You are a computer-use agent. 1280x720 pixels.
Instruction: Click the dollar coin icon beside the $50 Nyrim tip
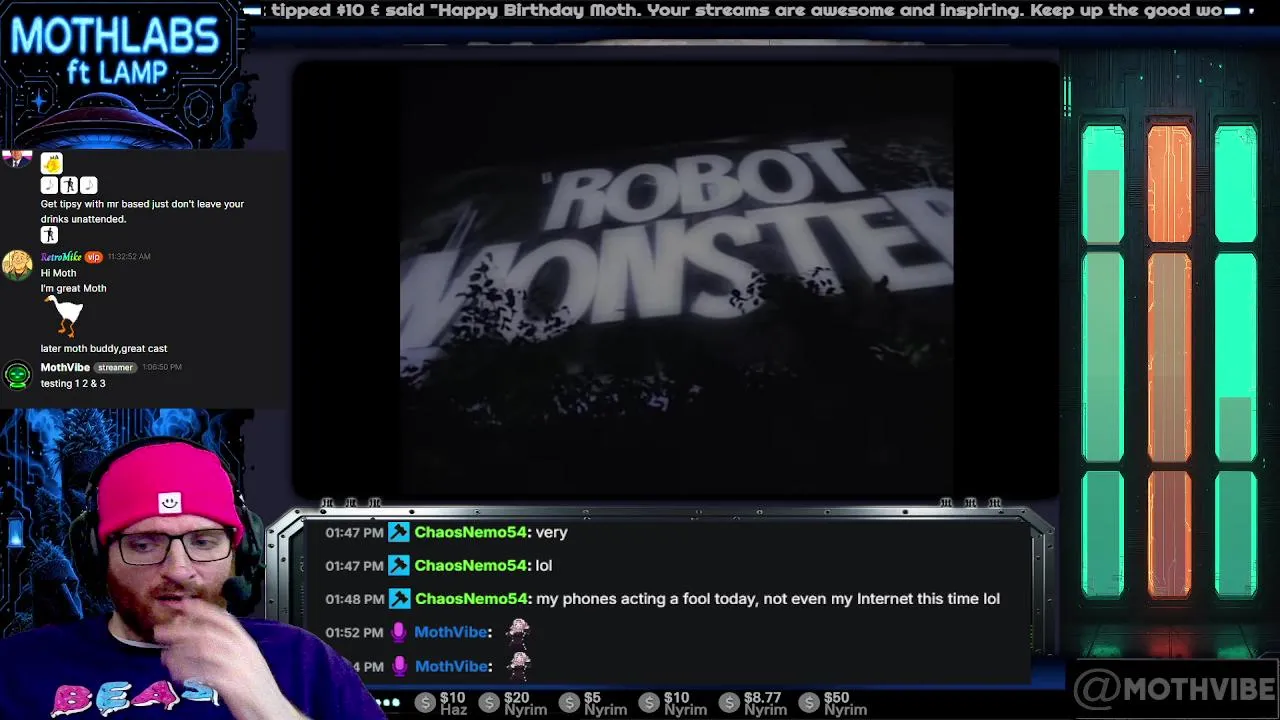click(809, 704)
